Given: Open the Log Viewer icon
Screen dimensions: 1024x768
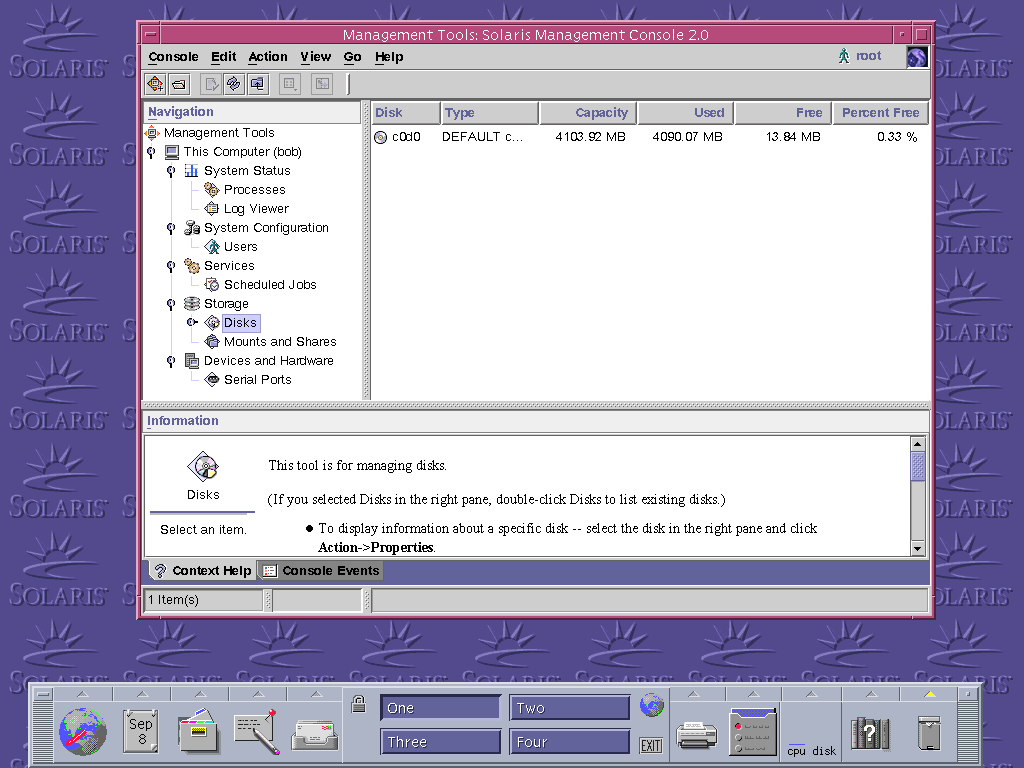Looking at the screenshot, I should (x=212, y=208).
